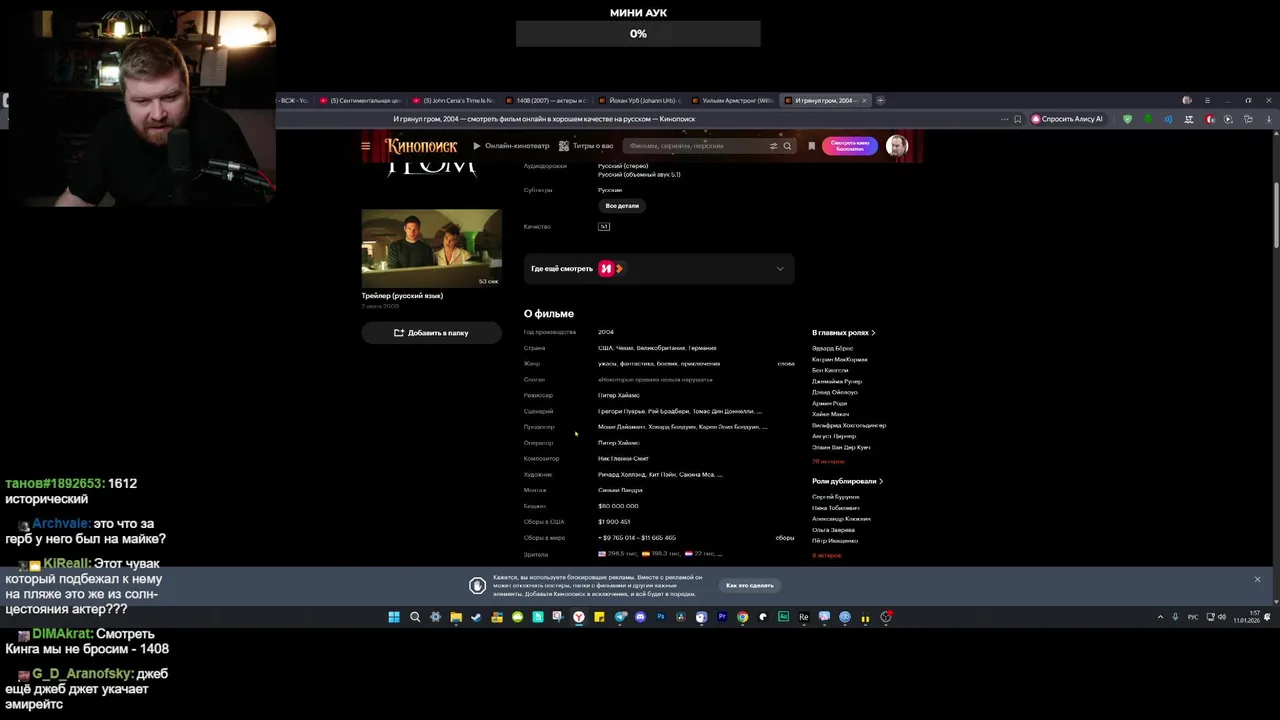Image resolution: width=1280 pixels, height=720 pixels.
Task: Open Онлайн-кинотеатр section
Action: click(x=511, y=146)
